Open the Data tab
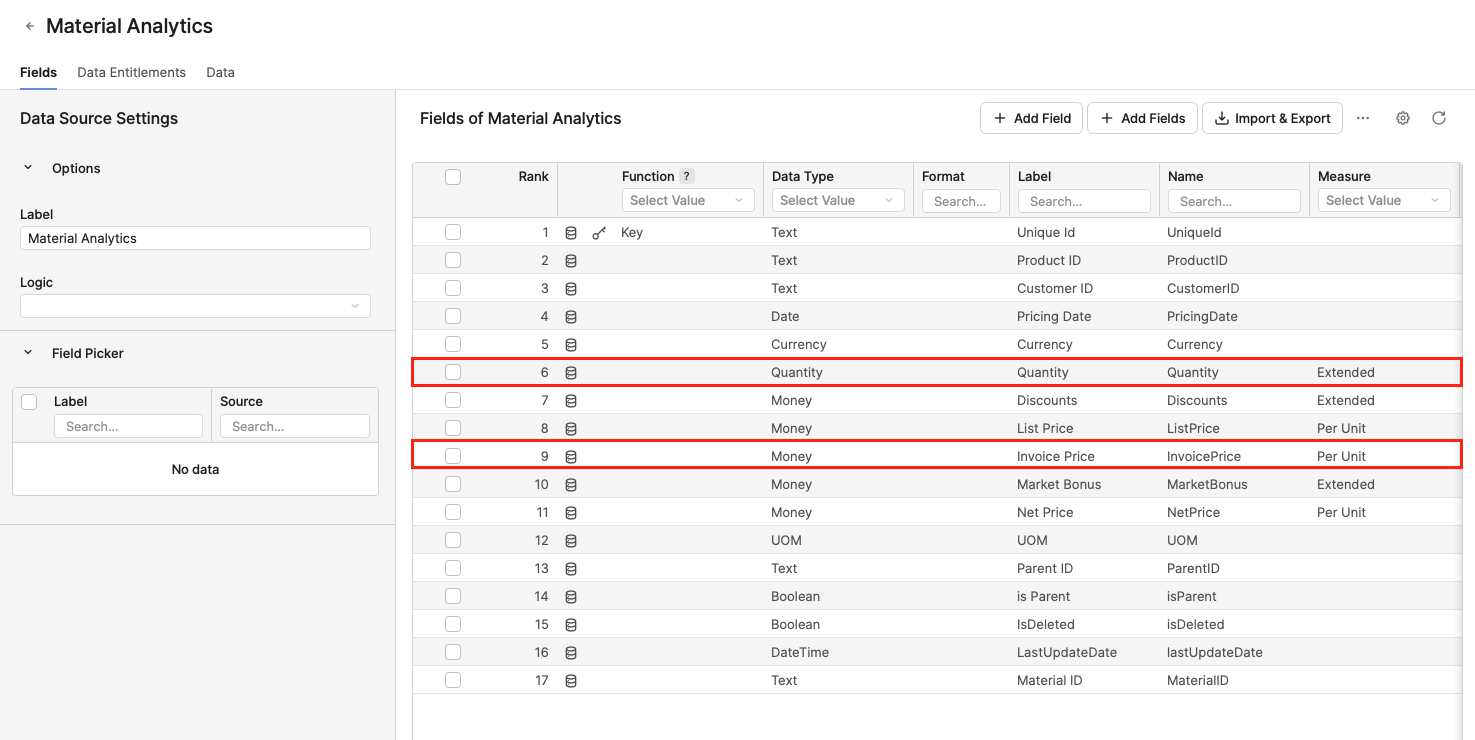The width and height of the screenshot is (1475, 740). pyautogui.click(x=220, y=72)
